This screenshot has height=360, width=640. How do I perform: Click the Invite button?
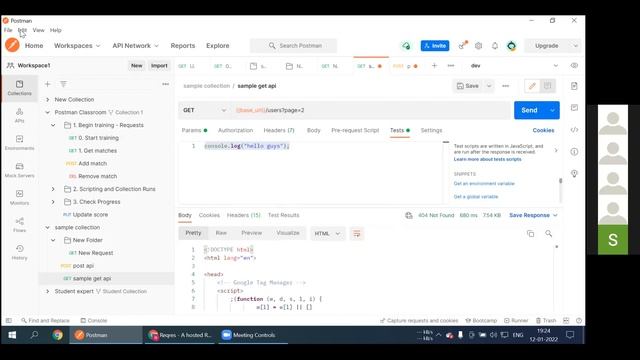(x=435, y=46)
